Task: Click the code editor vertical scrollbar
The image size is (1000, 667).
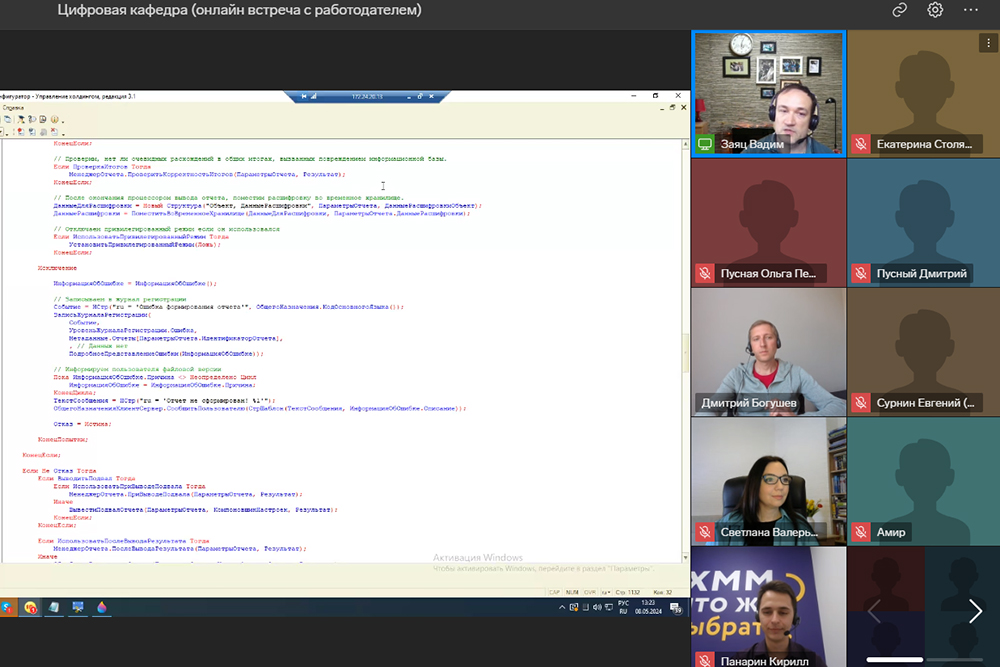Action: 685,340
